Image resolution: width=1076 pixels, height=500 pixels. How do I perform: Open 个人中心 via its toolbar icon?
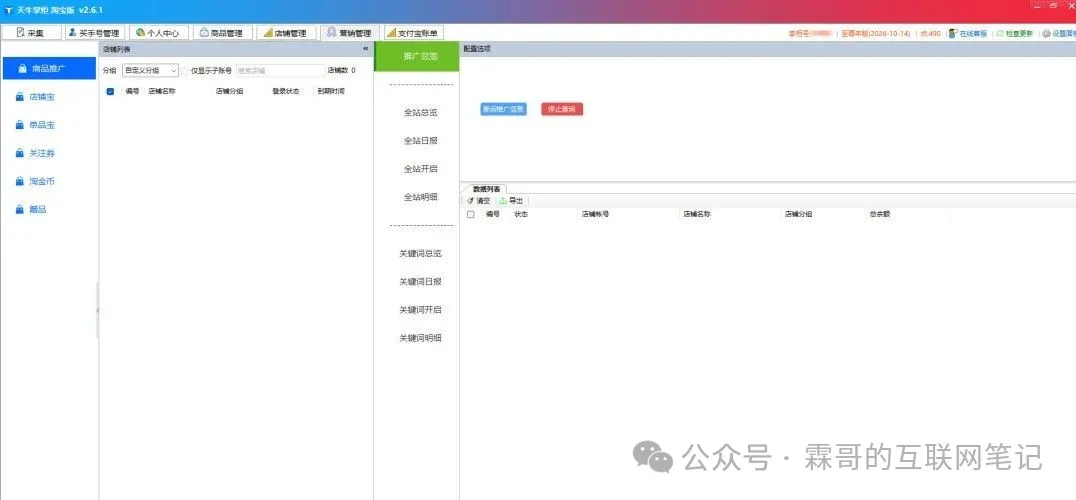point(140,33)
